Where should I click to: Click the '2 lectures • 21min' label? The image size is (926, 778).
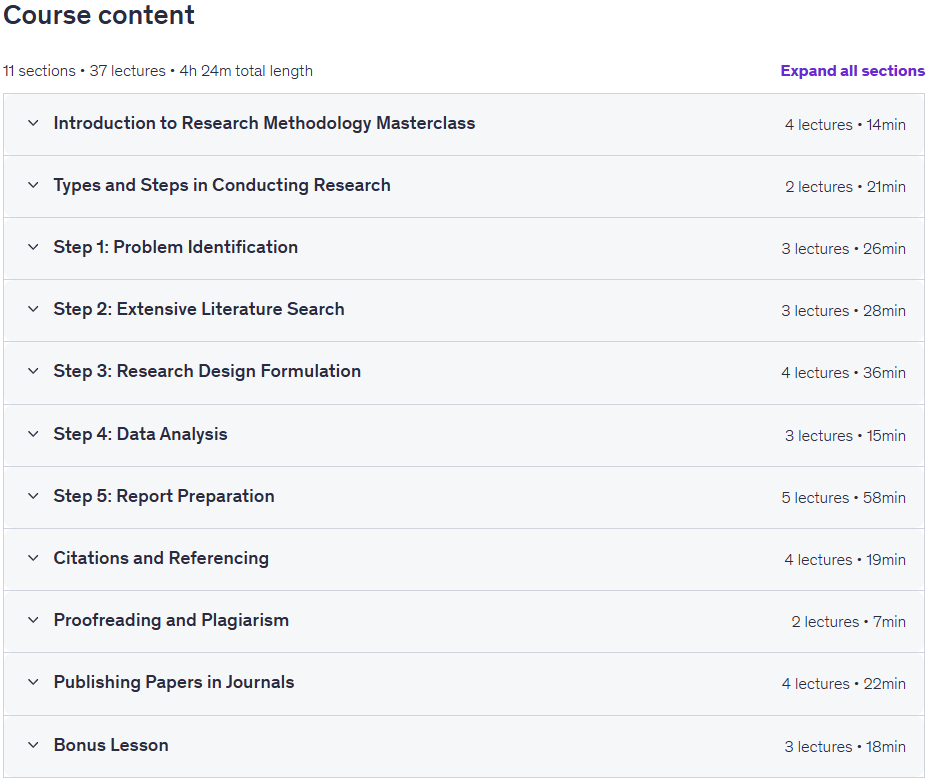tap(845, 187)
